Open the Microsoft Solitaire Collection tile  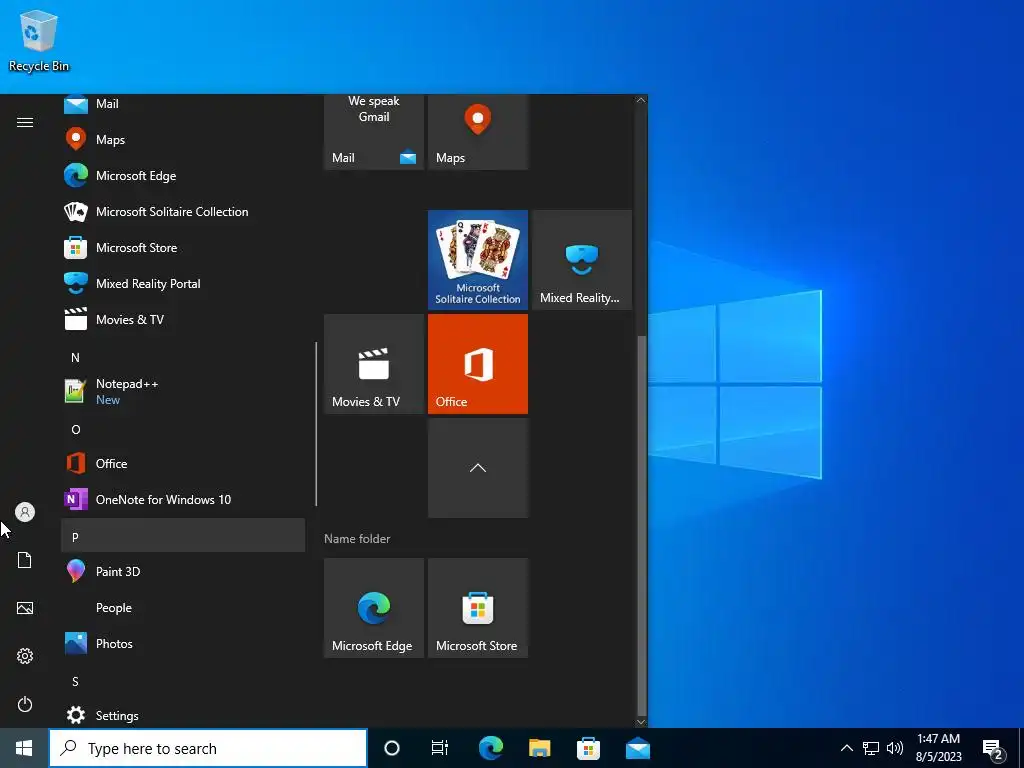pos(478,260)
